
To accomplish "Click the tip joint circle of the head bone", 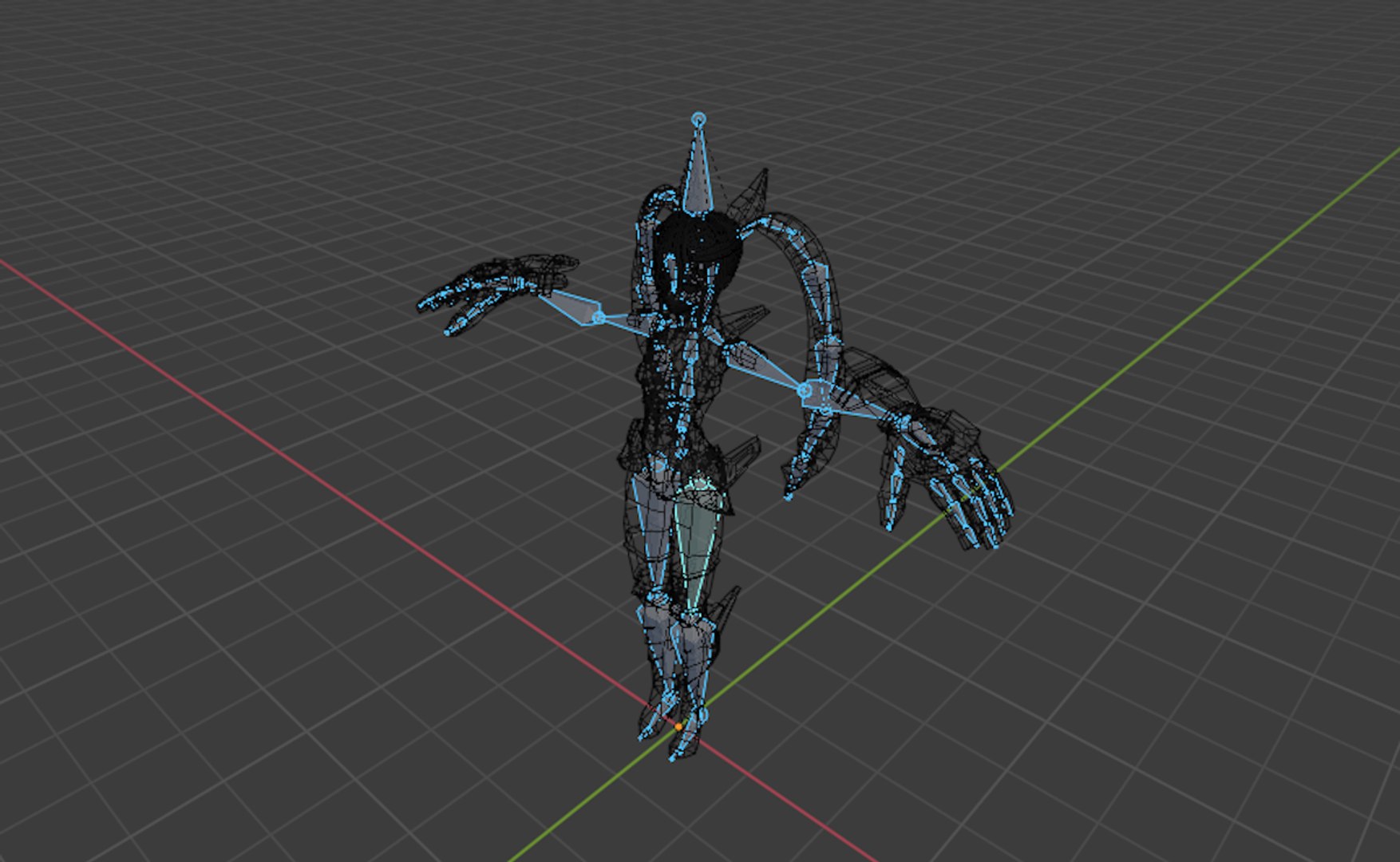I will 698,120.
